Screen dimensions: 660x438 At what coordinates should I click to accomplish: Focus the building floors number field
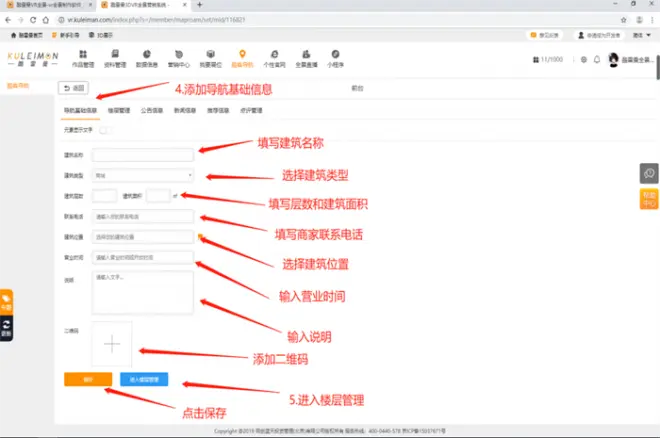coord(104,196)
